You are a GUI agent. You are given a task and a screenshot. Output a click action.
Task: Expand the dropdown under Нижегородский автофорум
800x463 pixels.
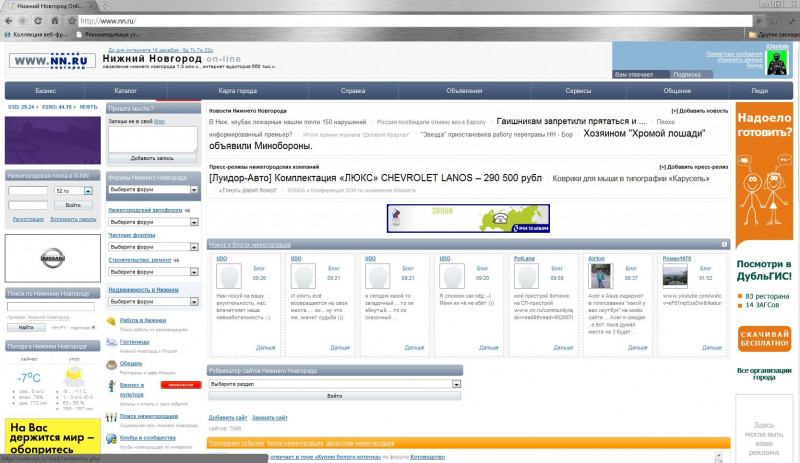pyautogui.click(x=194, y=222)
